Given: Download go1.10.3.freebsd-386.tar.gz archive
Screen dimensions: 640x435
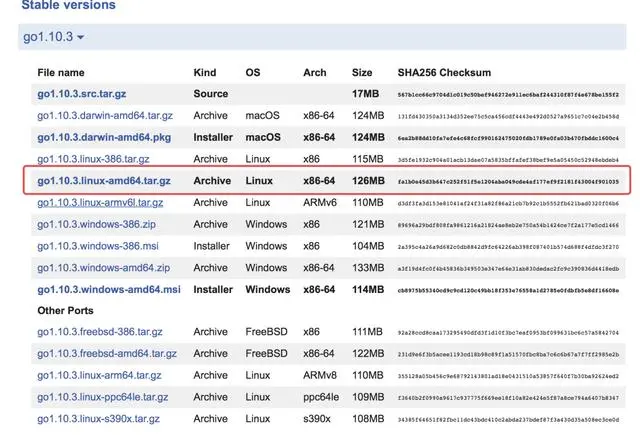Looking at the screenshot, I should click(100, 332).
